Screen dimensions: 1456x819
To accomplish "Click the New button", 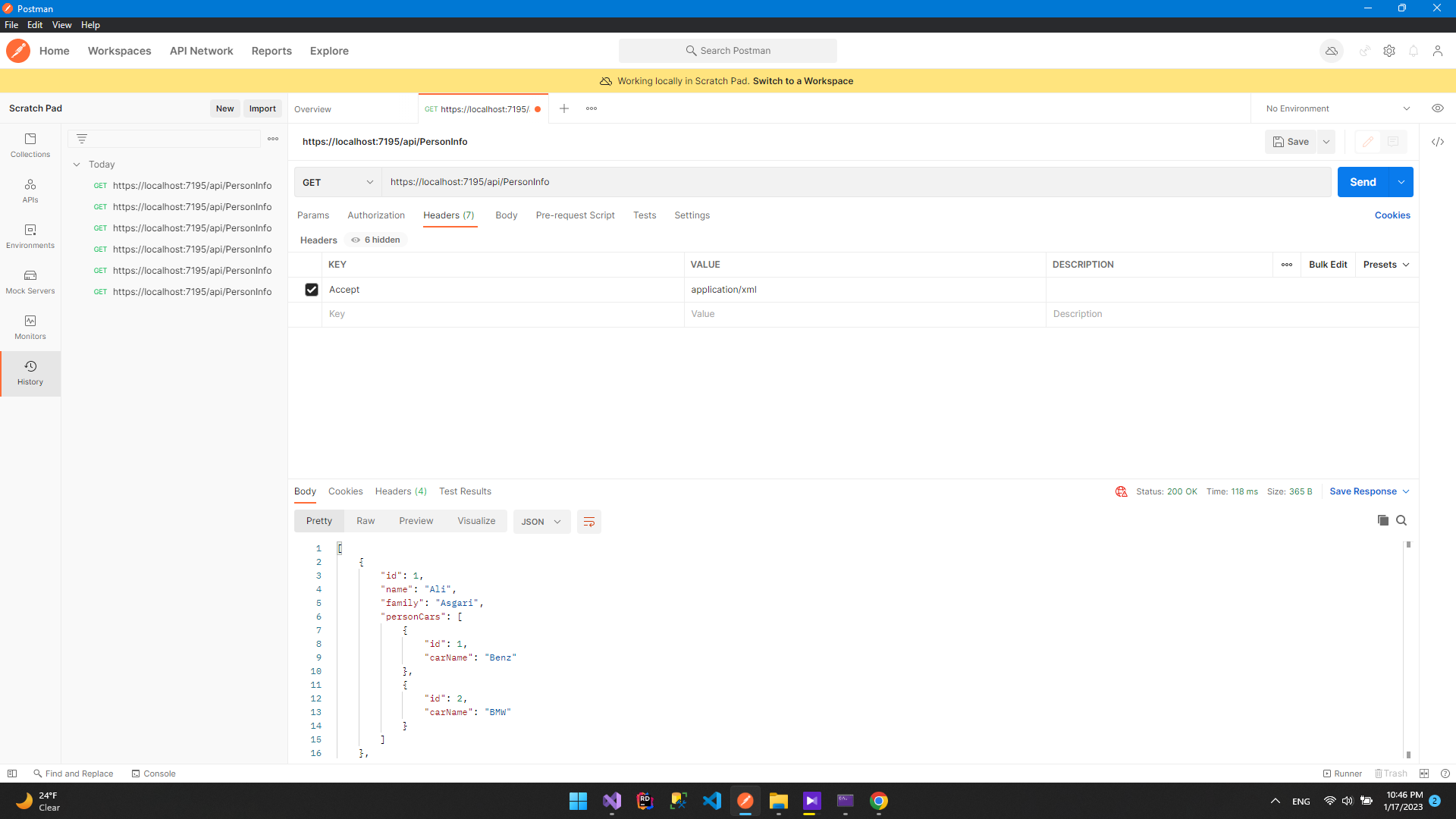I will 224,108.
